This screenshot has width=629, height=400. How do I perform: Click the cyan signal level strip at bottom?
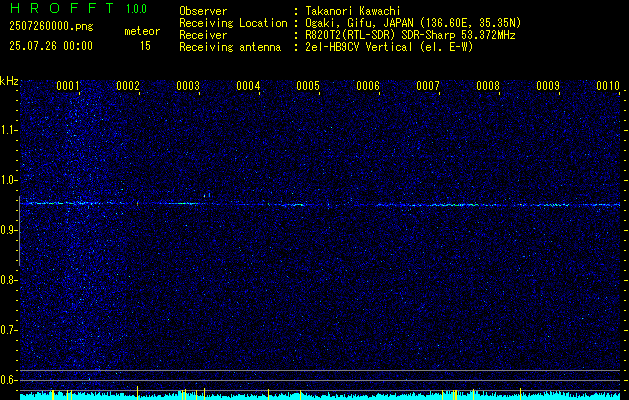pos(320,396)
